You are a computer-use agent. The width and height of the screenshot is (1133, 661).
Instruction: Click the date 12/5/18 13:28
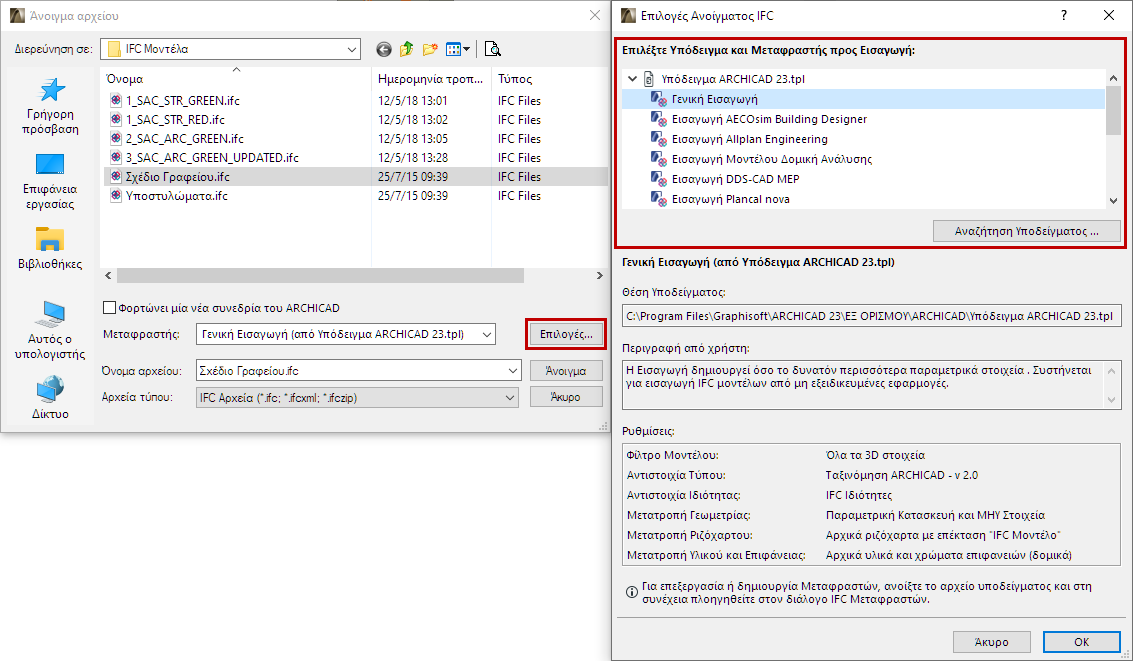pyautogui.click(x=413, y=157)
